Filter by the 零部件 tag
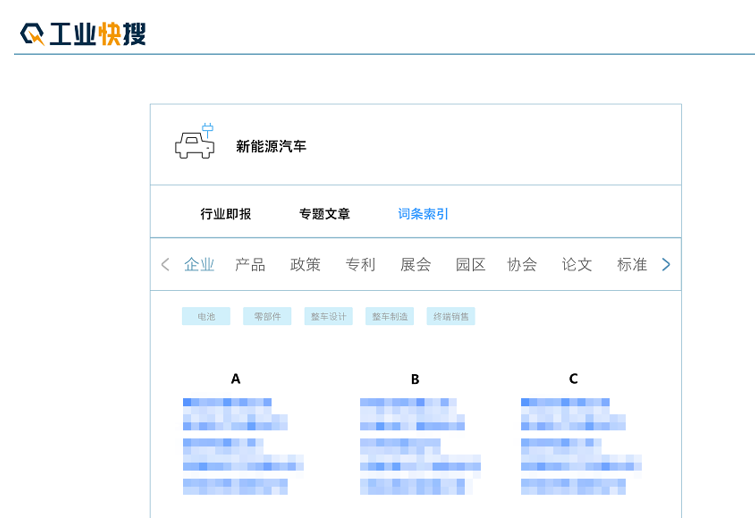 point(267,316)
